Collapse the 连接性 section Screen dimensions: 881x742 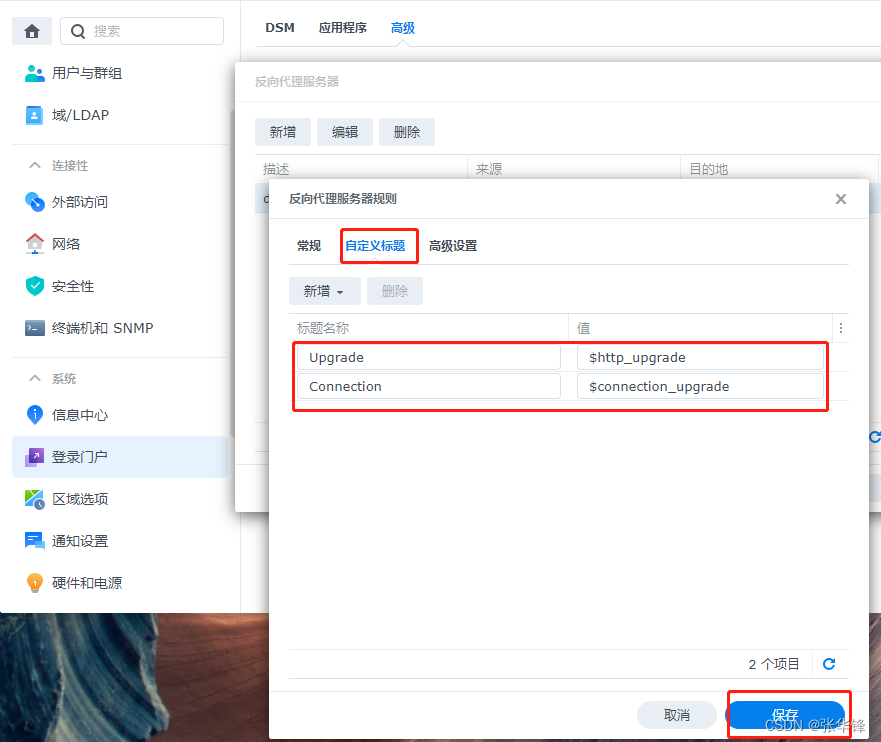click(x=35, y=166)
